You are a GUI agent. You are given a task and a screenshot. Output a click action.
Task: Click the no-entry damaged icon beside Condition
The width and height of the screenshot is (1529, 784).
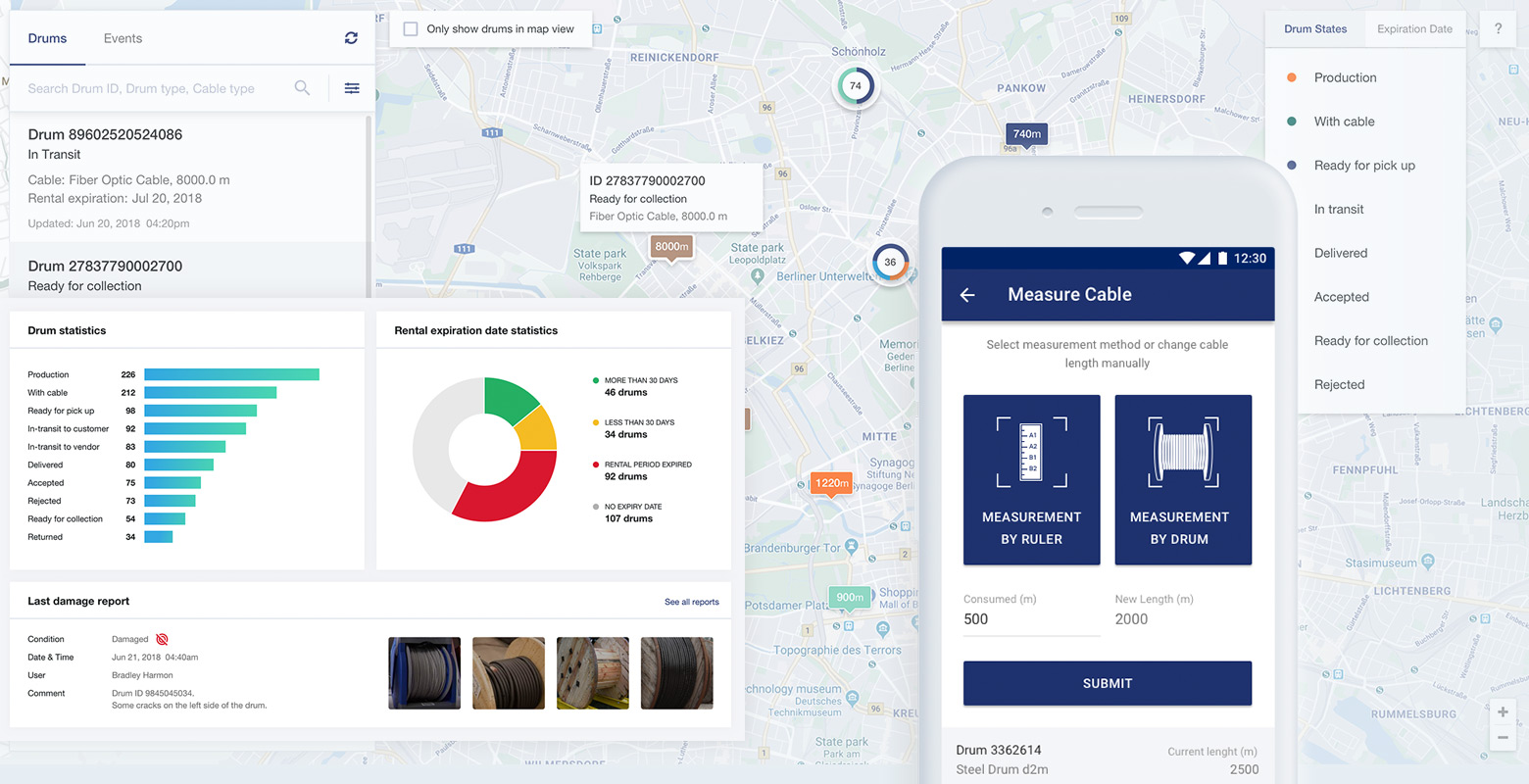pos(160,638)
